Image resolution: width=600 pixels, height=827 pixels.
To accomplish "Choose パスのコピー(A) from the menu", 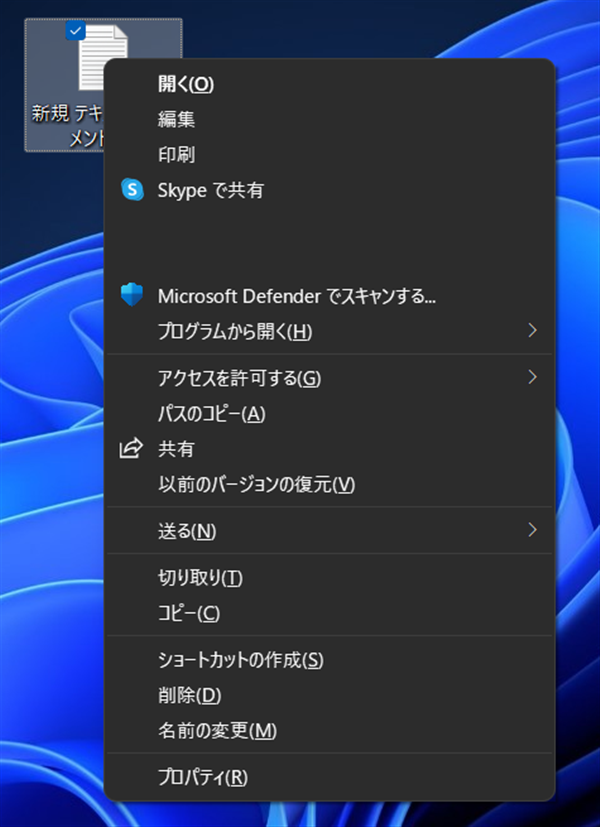I will [330, 414].
